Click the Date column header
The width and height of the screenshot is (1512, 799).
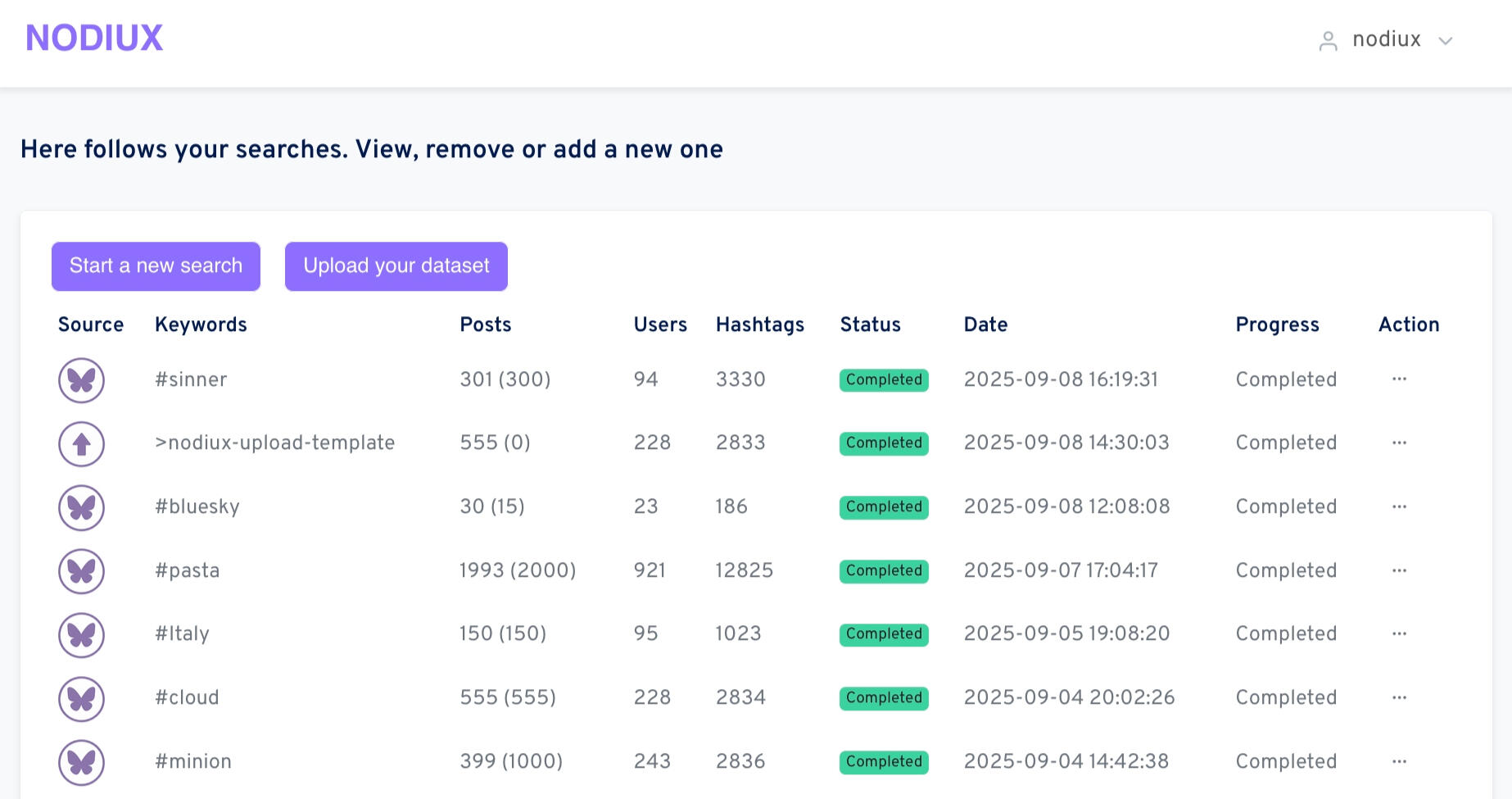click(x=985, y=325)
